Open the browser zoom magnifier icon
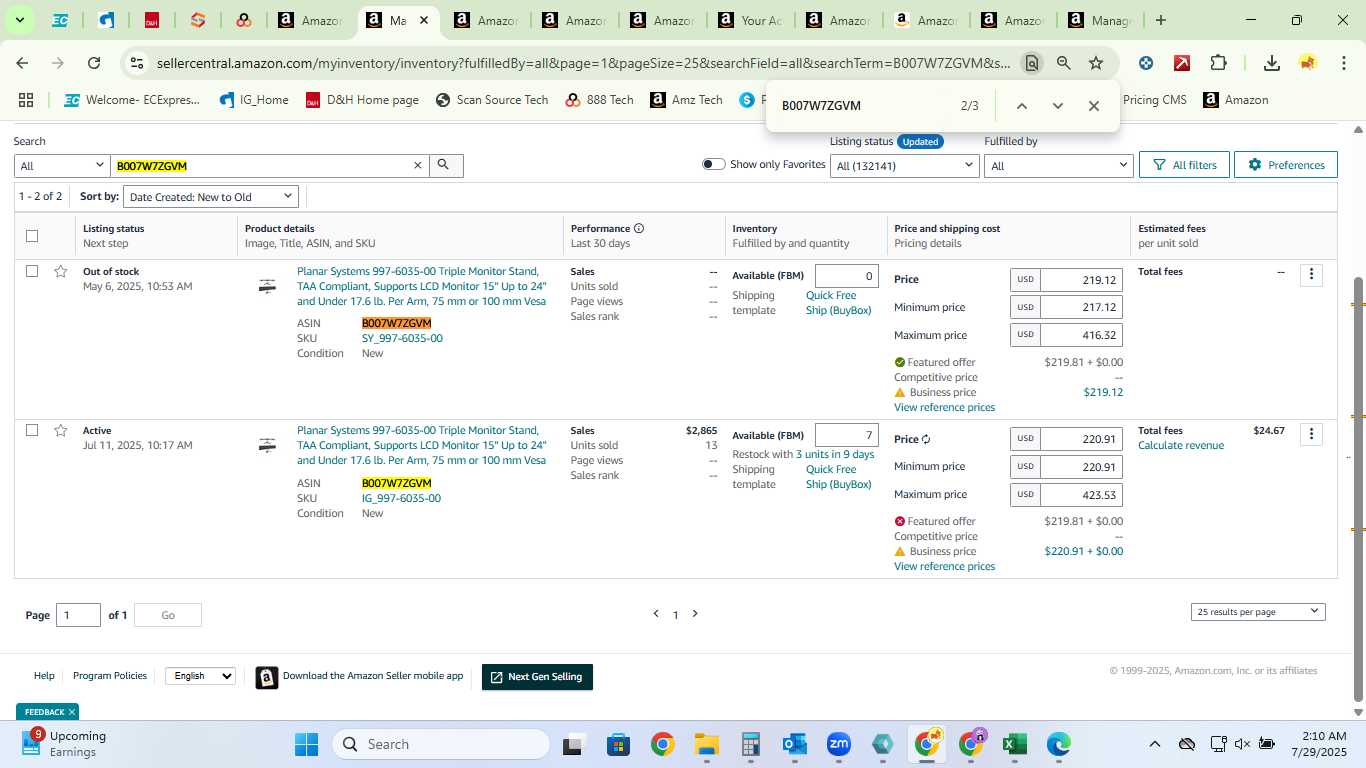 1064,63
